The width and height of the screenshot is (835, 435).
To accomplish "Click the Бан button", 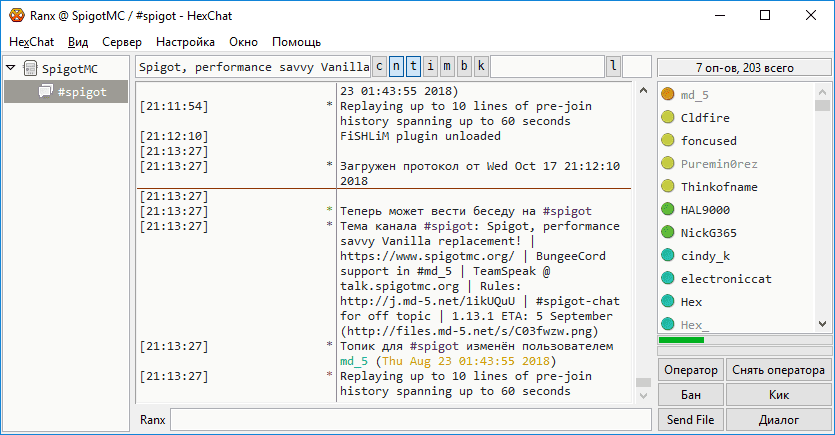I will click(x=691, y=394).
